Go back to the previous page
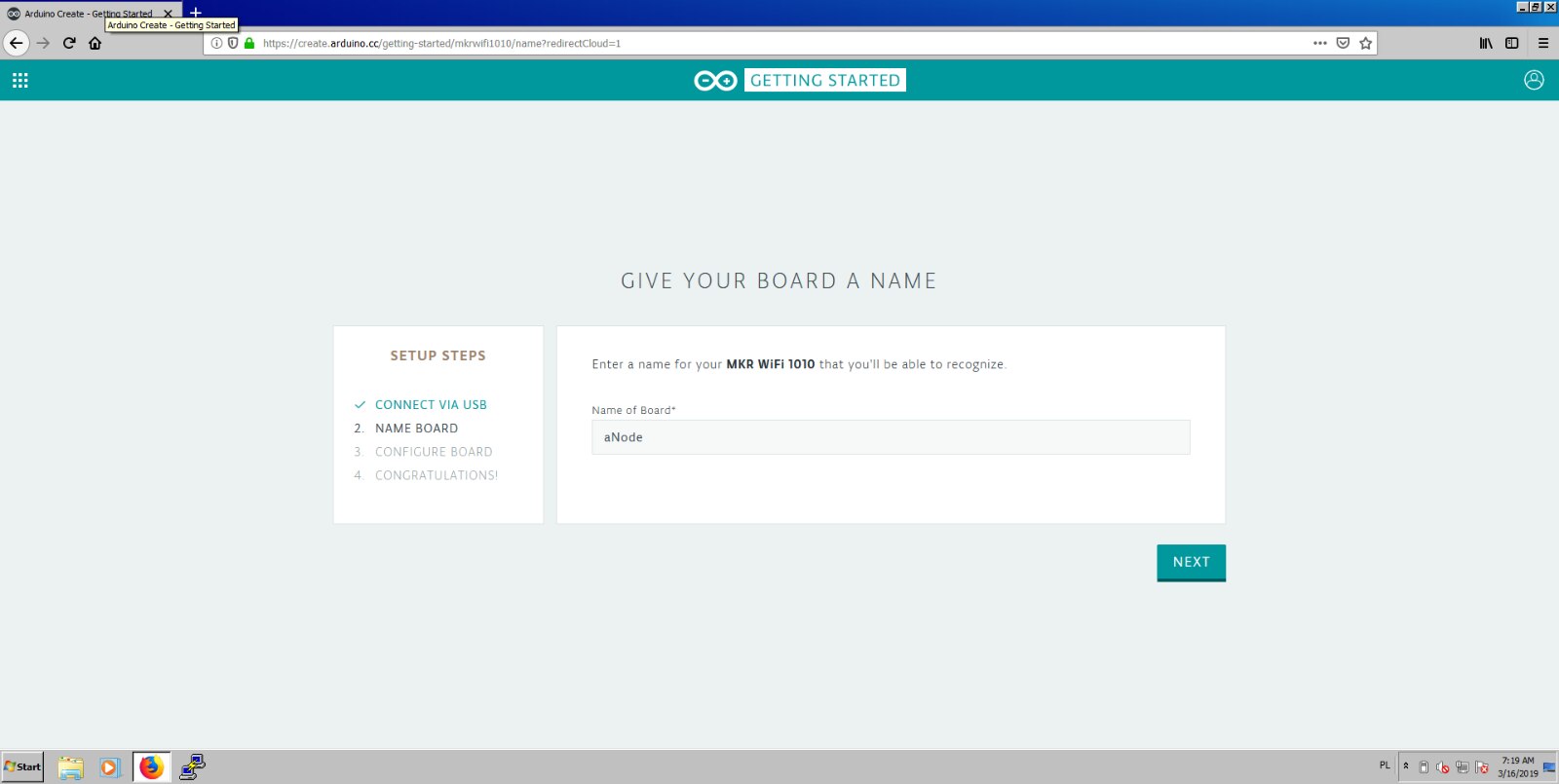 [x=16, y=43]
